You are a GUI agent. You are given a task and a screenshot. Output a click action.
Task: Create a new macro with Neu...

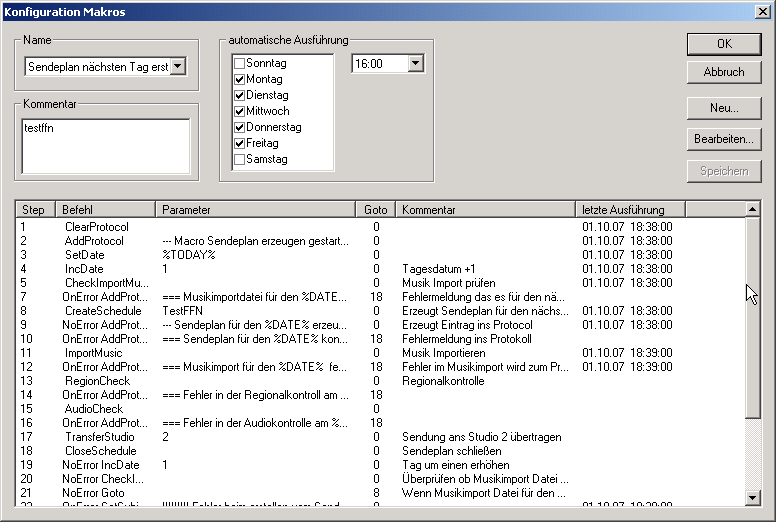[724, 108]
